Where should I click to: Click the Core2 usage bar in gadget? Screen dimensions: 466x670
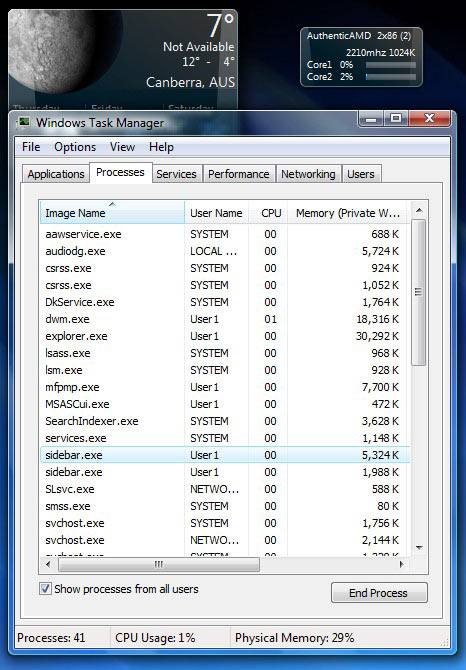pos(390,77)
